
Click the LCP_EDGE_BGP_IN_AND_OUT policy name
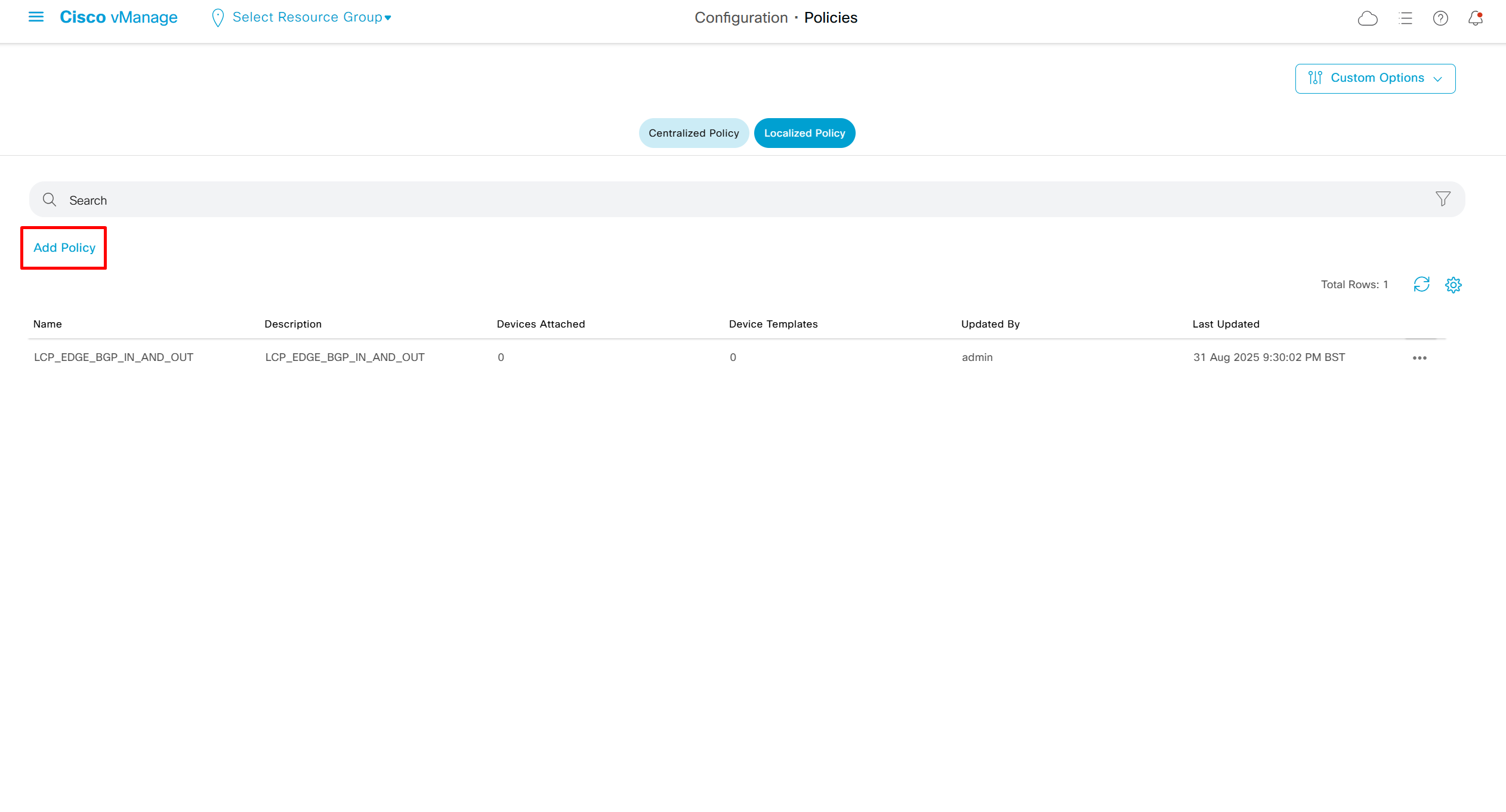click(x=113, y=357)
